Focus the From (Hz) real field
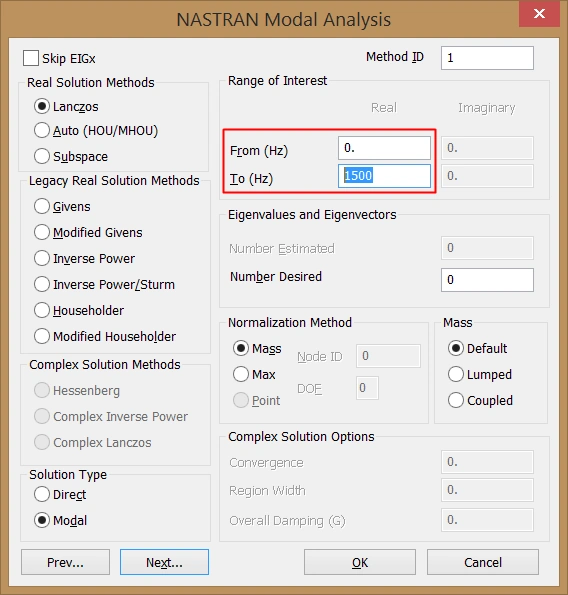Viewport: 568px width, 595px height. click(x=384, y=148)
